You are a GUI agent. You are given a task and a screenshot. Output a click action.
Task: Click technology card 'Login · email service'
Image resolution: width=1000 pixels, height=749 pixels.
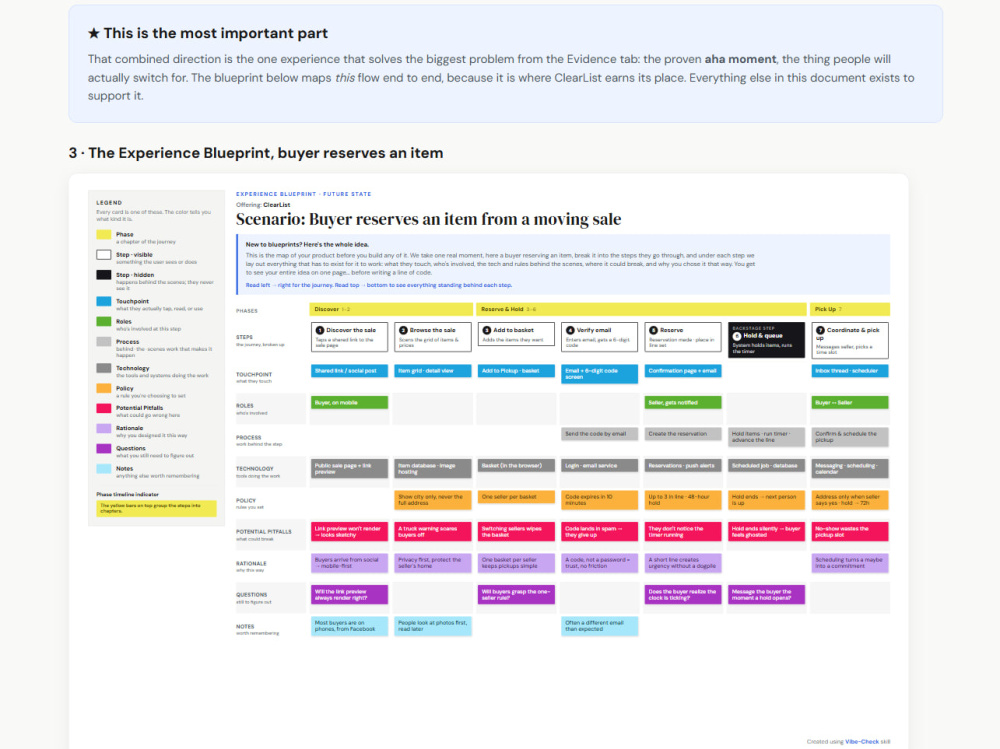[599, 466]
